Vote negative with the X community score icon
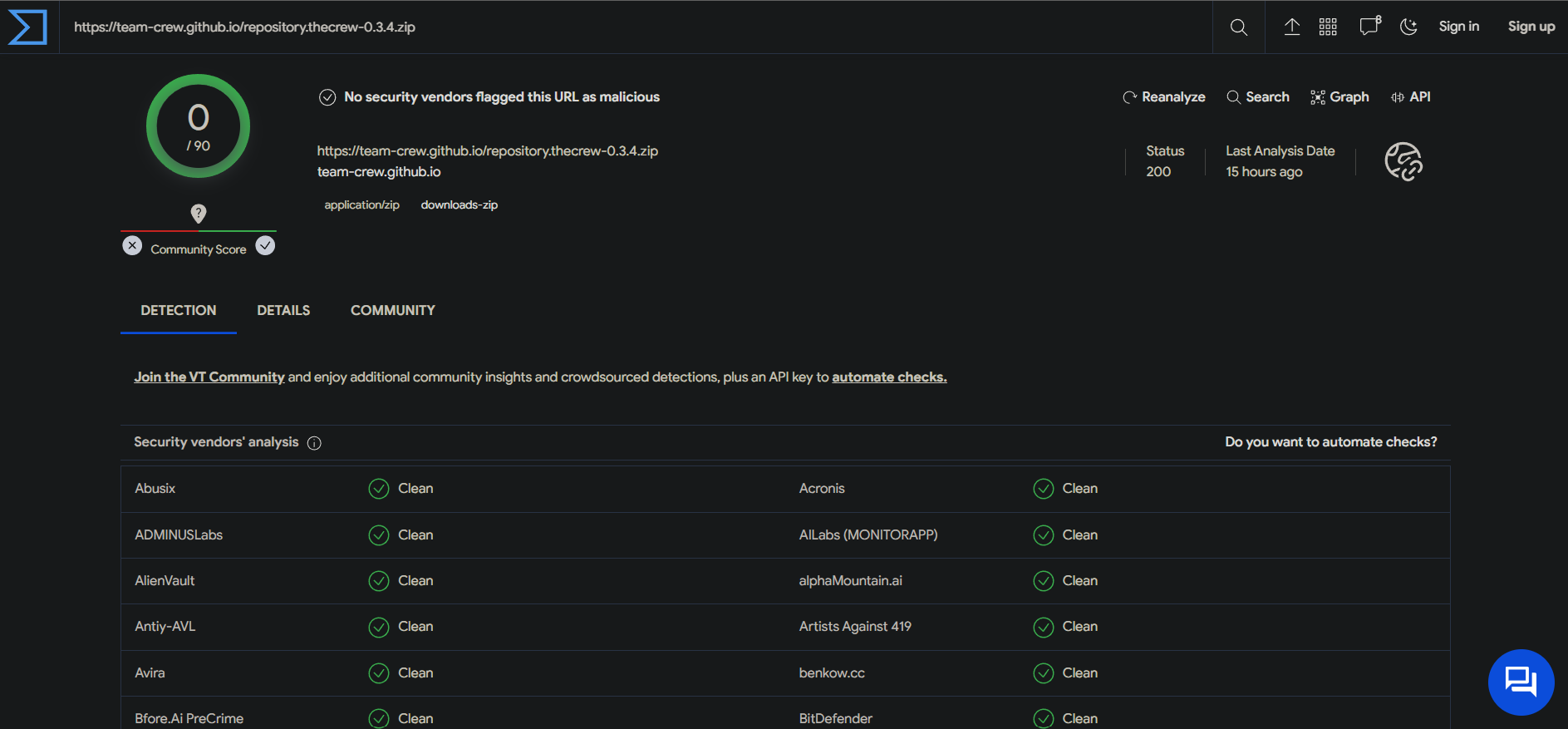The image size is (1568, 729). pos(132,246)
